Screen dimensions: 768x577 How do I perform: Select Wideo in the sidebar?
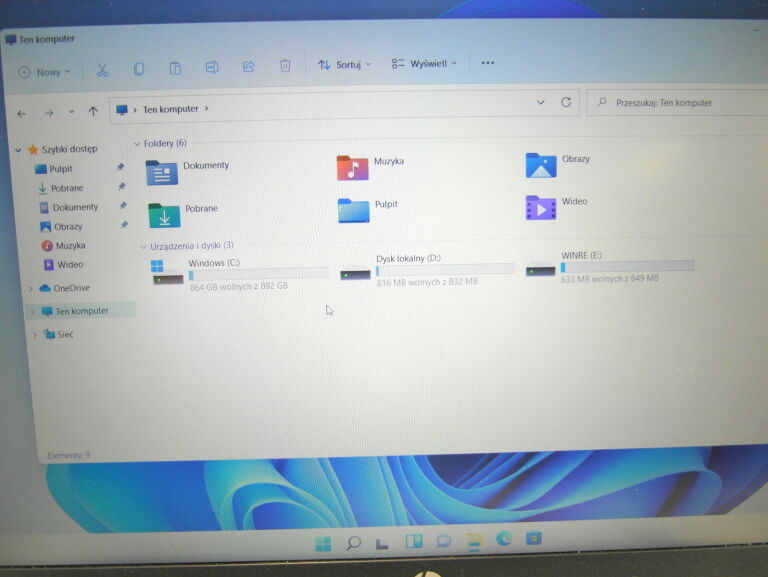(70, 264)
